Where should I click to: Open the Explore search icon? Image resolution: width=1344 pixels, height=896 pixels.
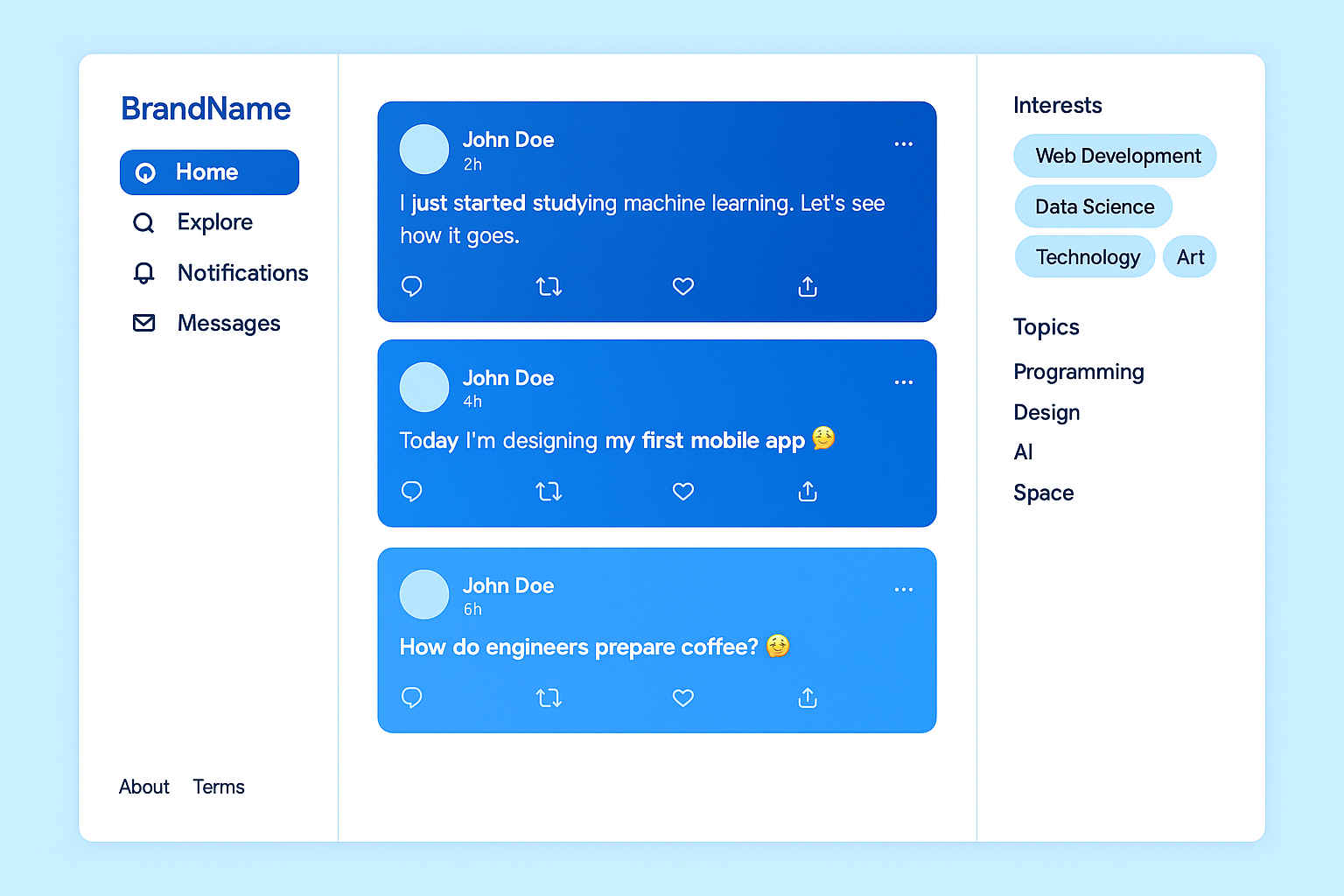coord(143,222)
